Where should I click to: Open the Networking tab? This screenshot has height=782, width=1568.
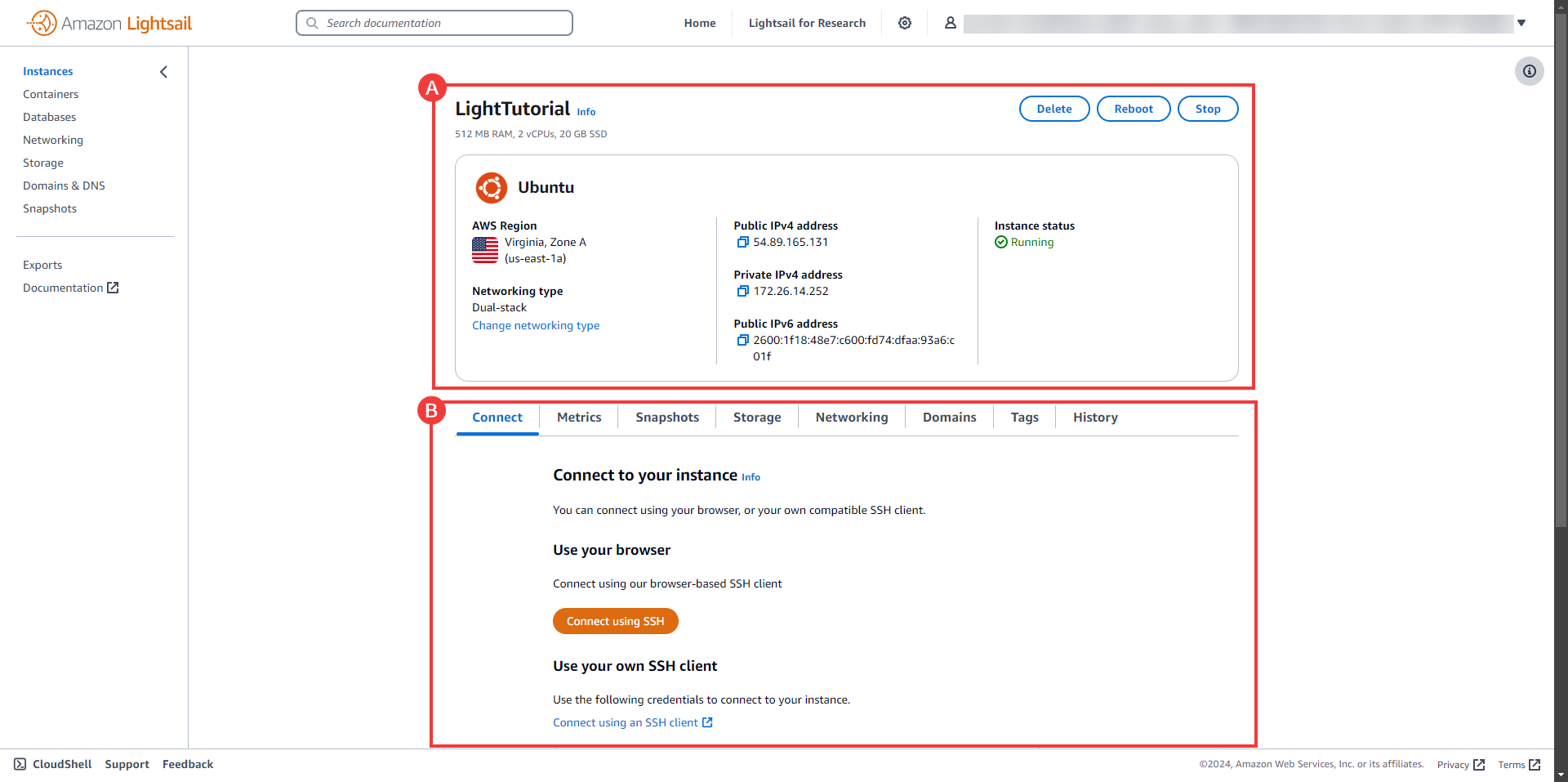coord(852,418)
